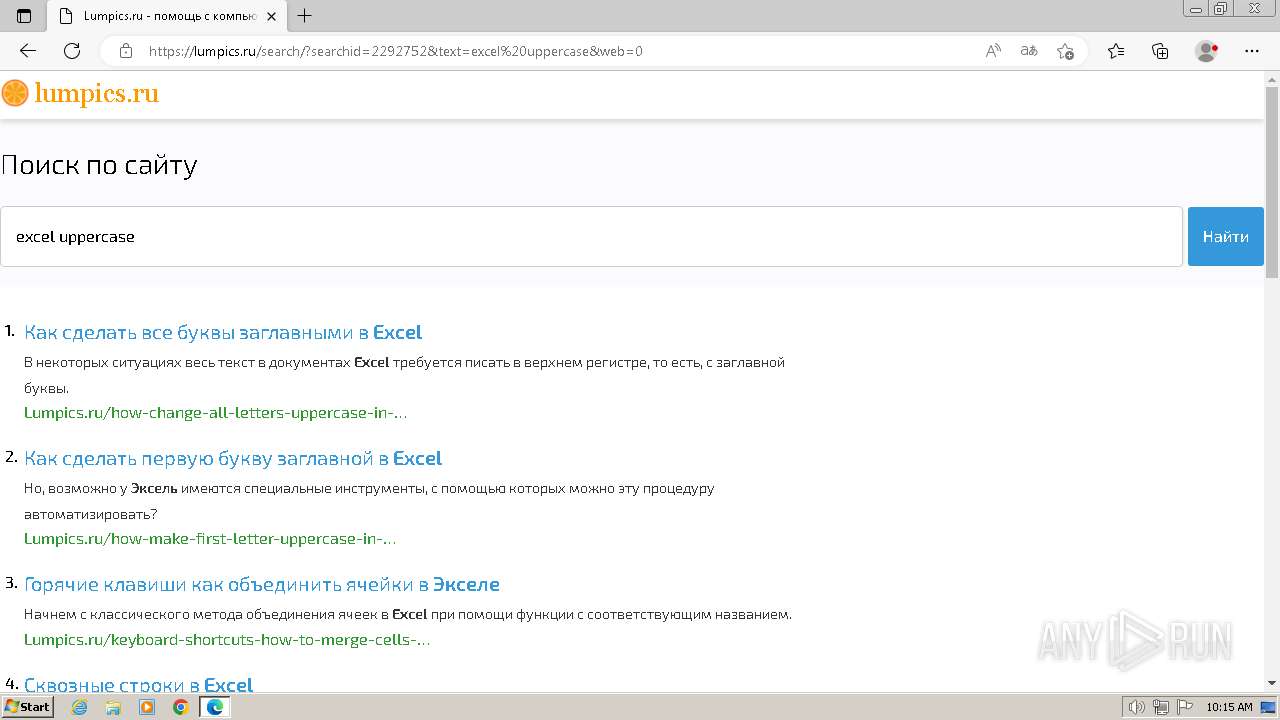The width and height of the screenshot is (1280, 720).
Task: Open media player taskbar icon
Action: click(147, 707)
